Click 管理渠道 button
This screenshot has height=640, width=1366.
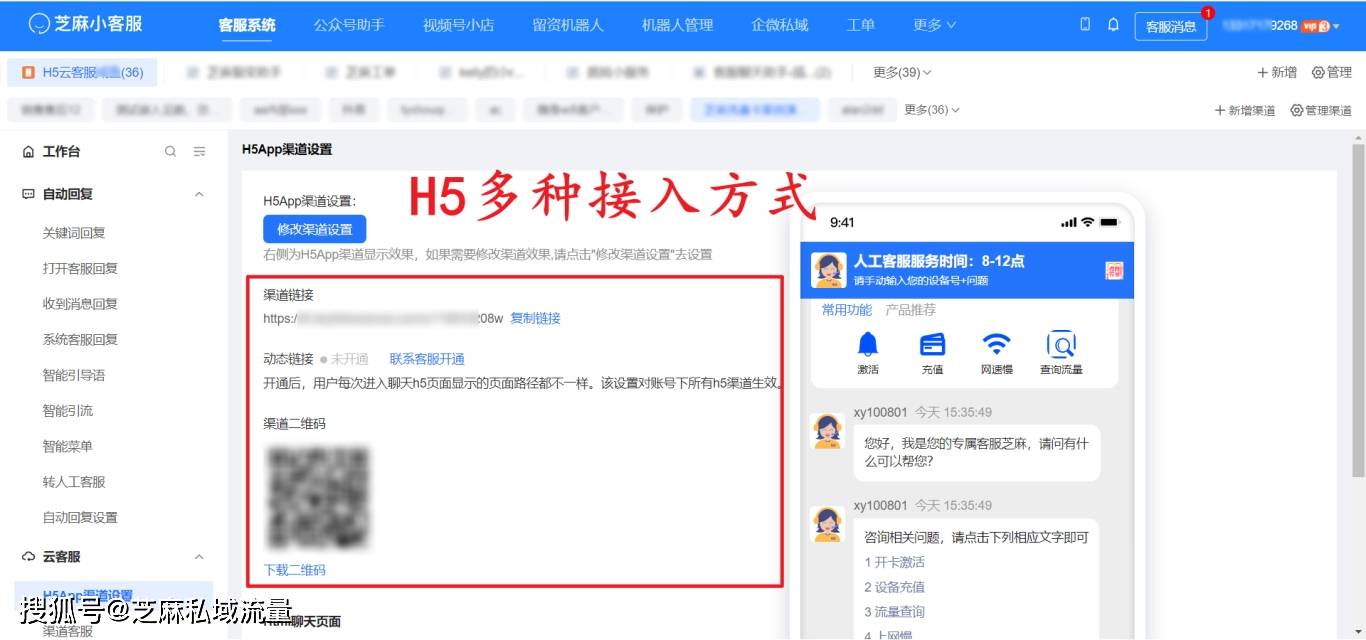1321,110
